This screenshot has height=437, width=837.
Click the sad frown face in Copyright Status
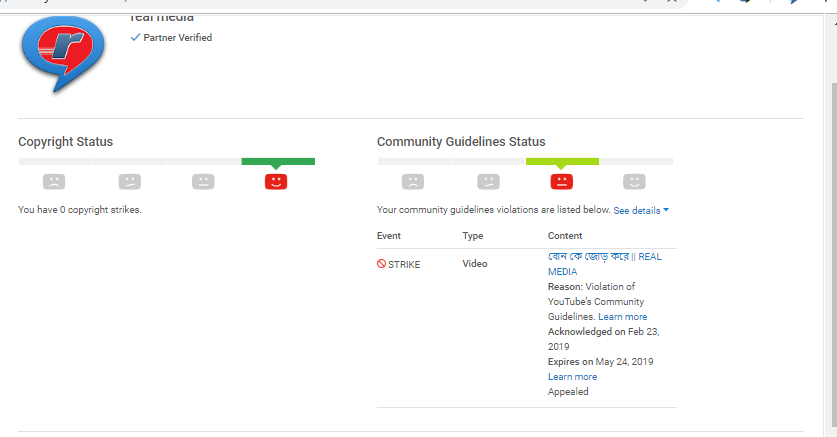(54, 182)
